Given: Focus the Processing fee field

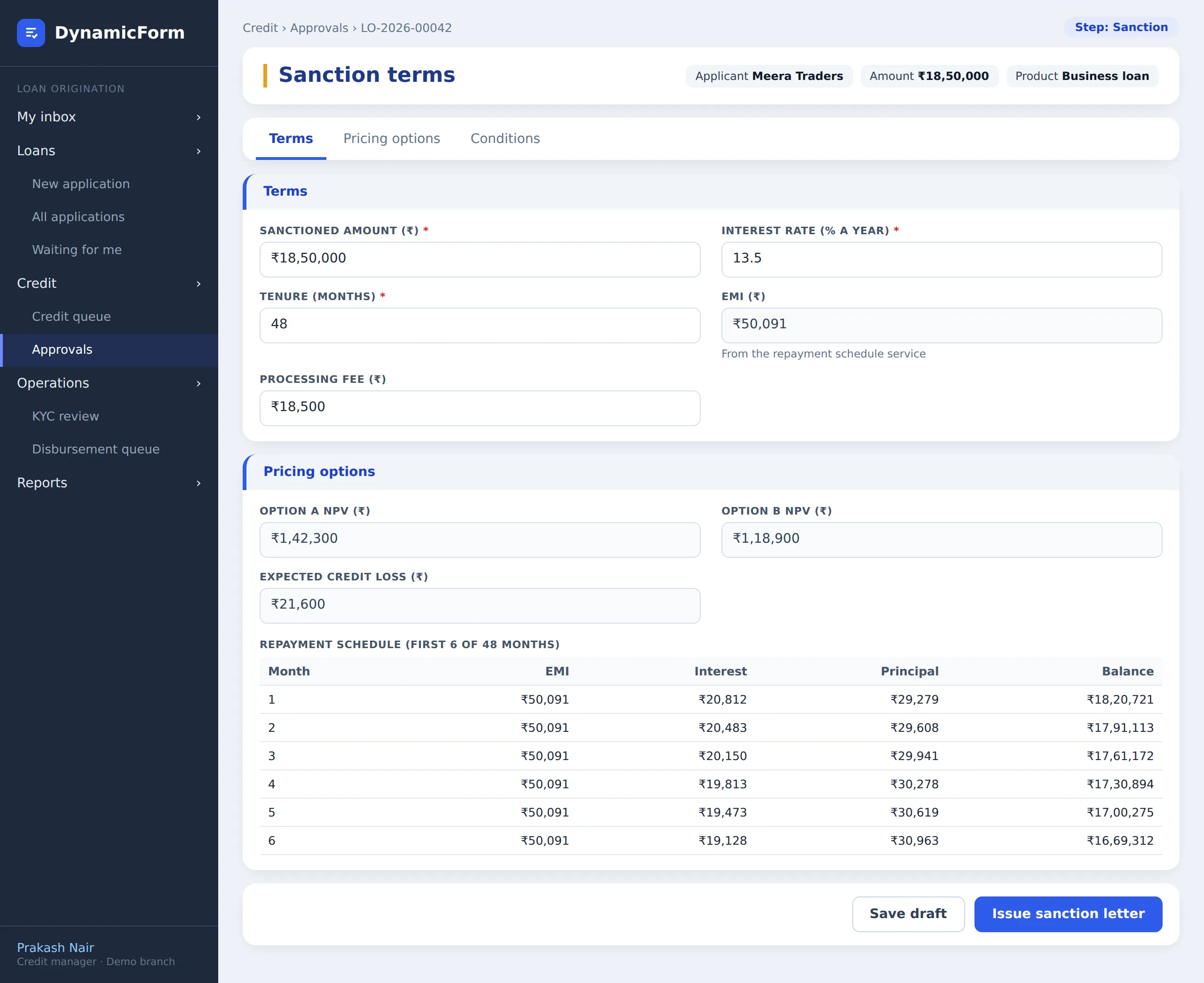Looking at the screenshot, I should [x=479, y=408].
